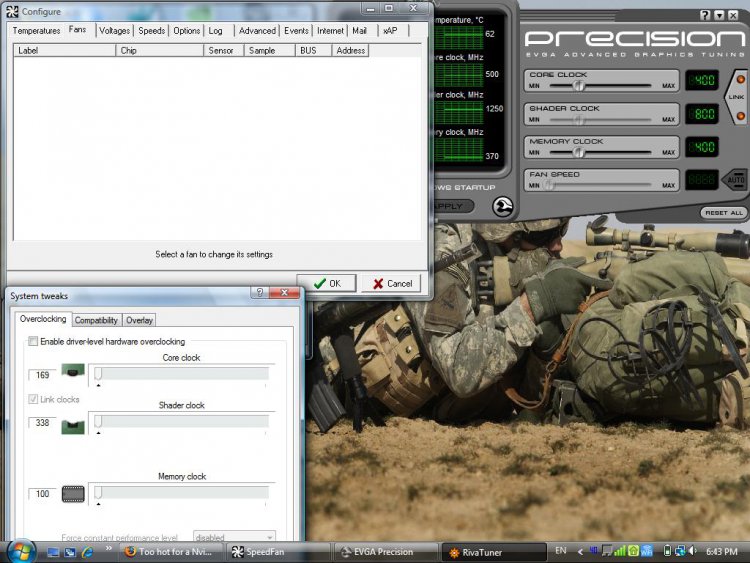The height and width of the screenshot is (563, 750).
Task: Open the Log tab
Action: coord(215,31)
